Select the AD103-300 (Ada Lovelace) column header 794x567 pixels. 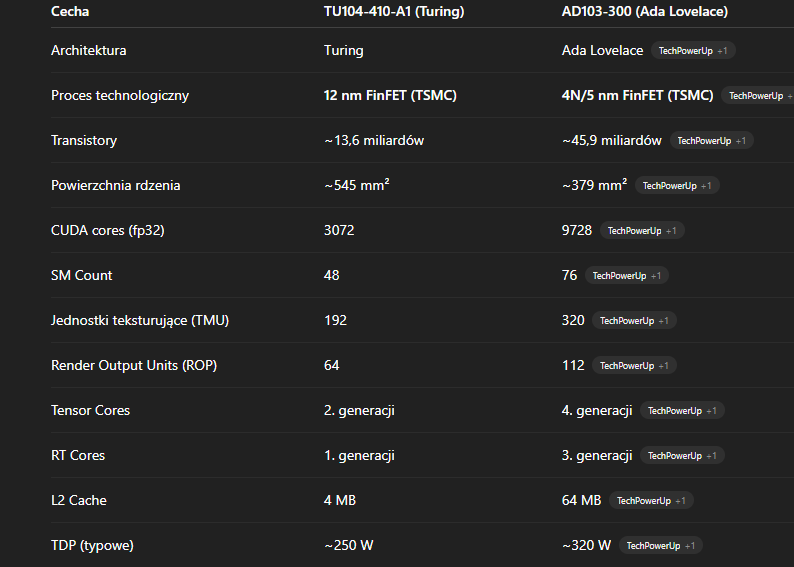644,11
